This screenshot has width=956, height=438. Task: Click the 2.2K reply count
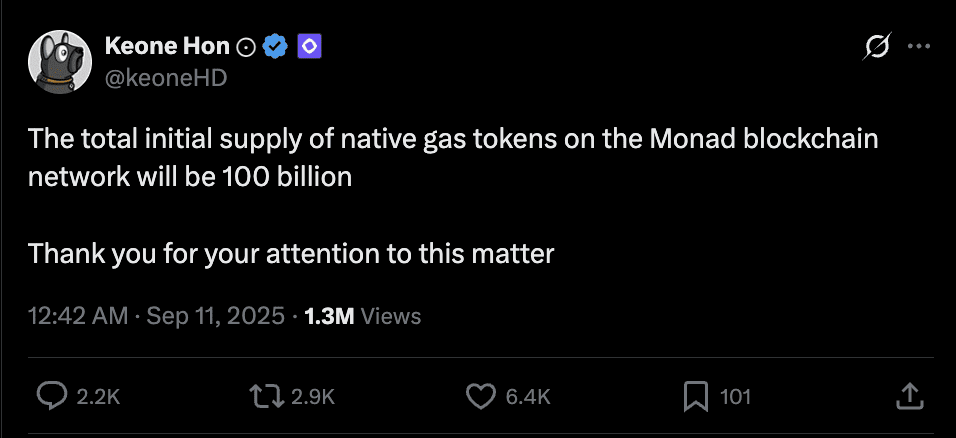[x=98, y=397]
